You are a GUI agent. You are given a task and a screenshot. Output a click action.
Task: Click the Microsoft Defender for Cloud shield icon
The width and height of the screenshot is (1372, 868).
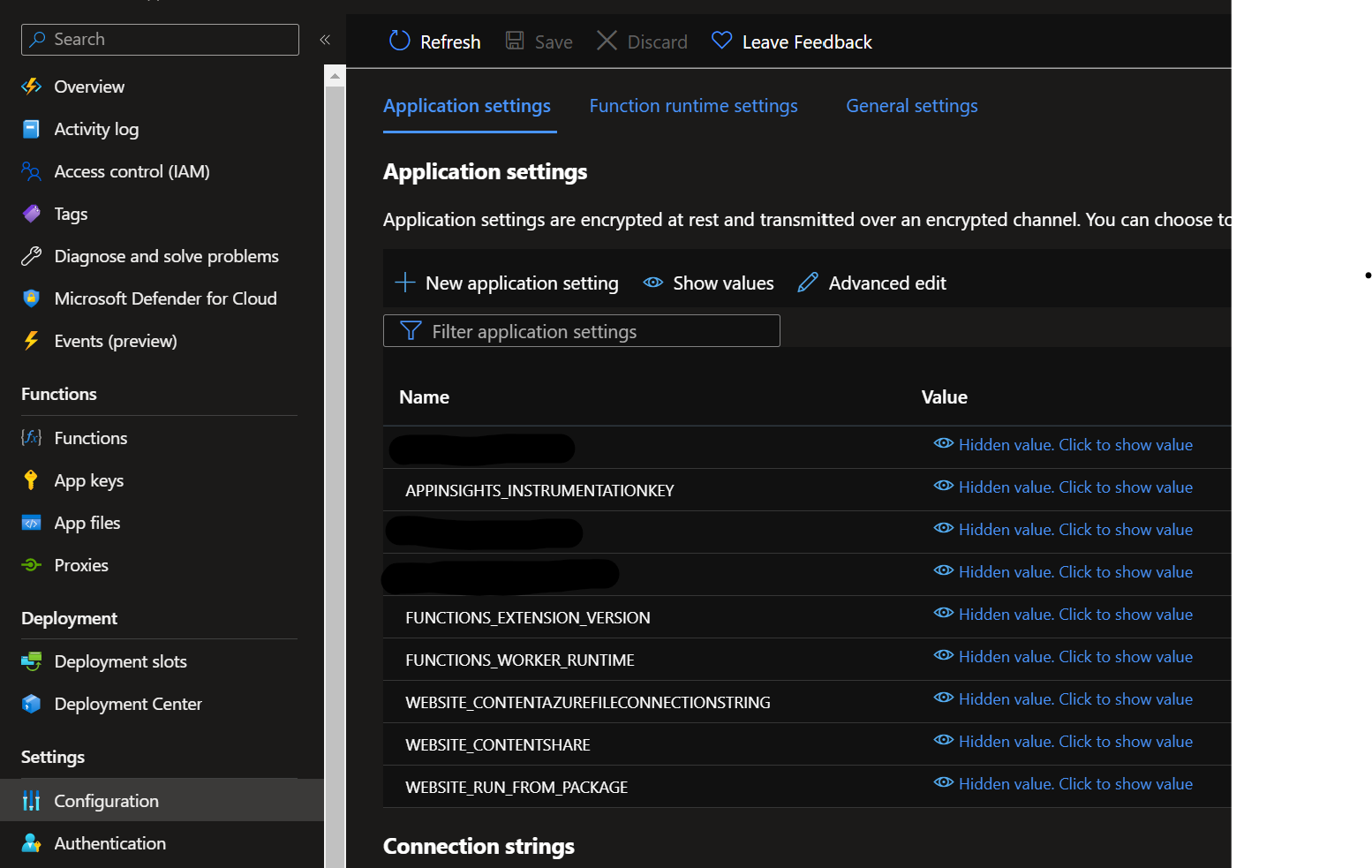point(32,298)
